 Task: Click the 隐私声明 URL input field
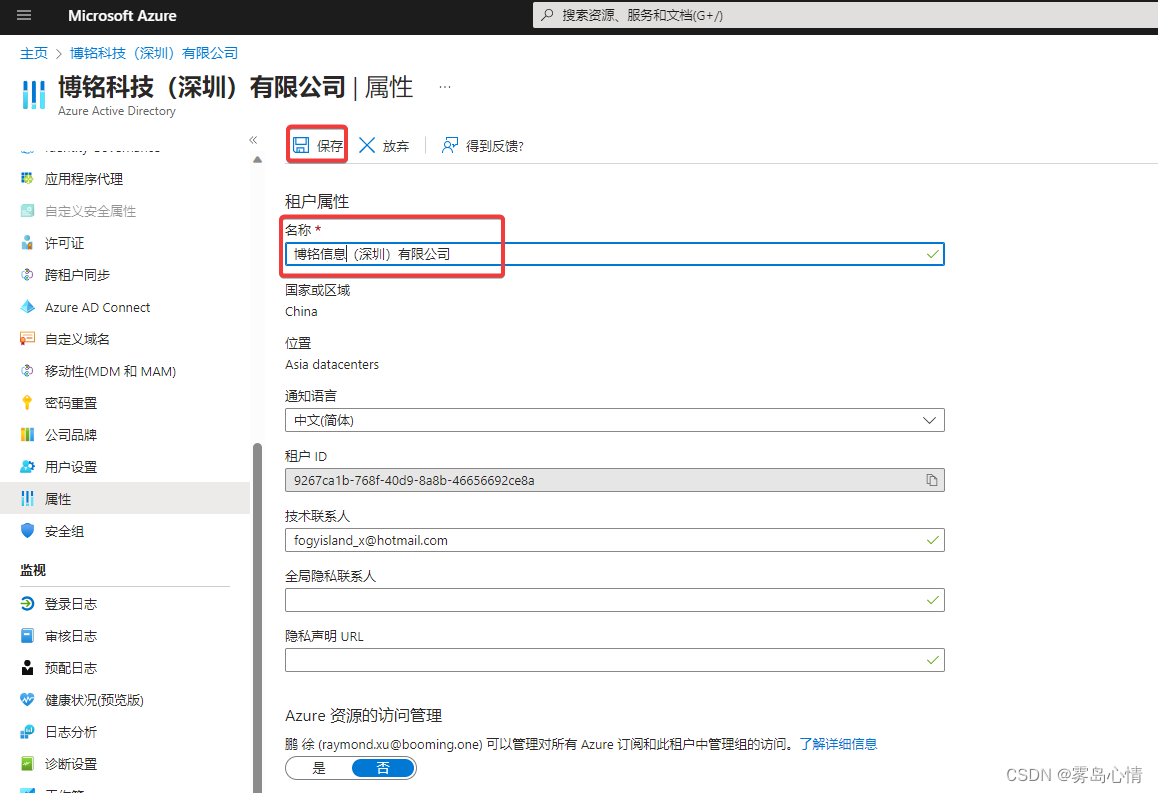[614, 659]
